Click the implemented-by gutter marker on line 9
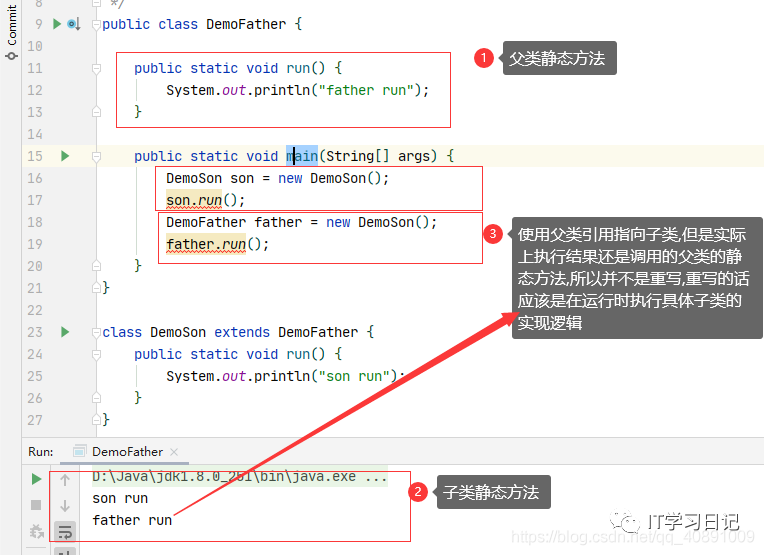Viewport: 764px width, 555px height. coord(74,23)
